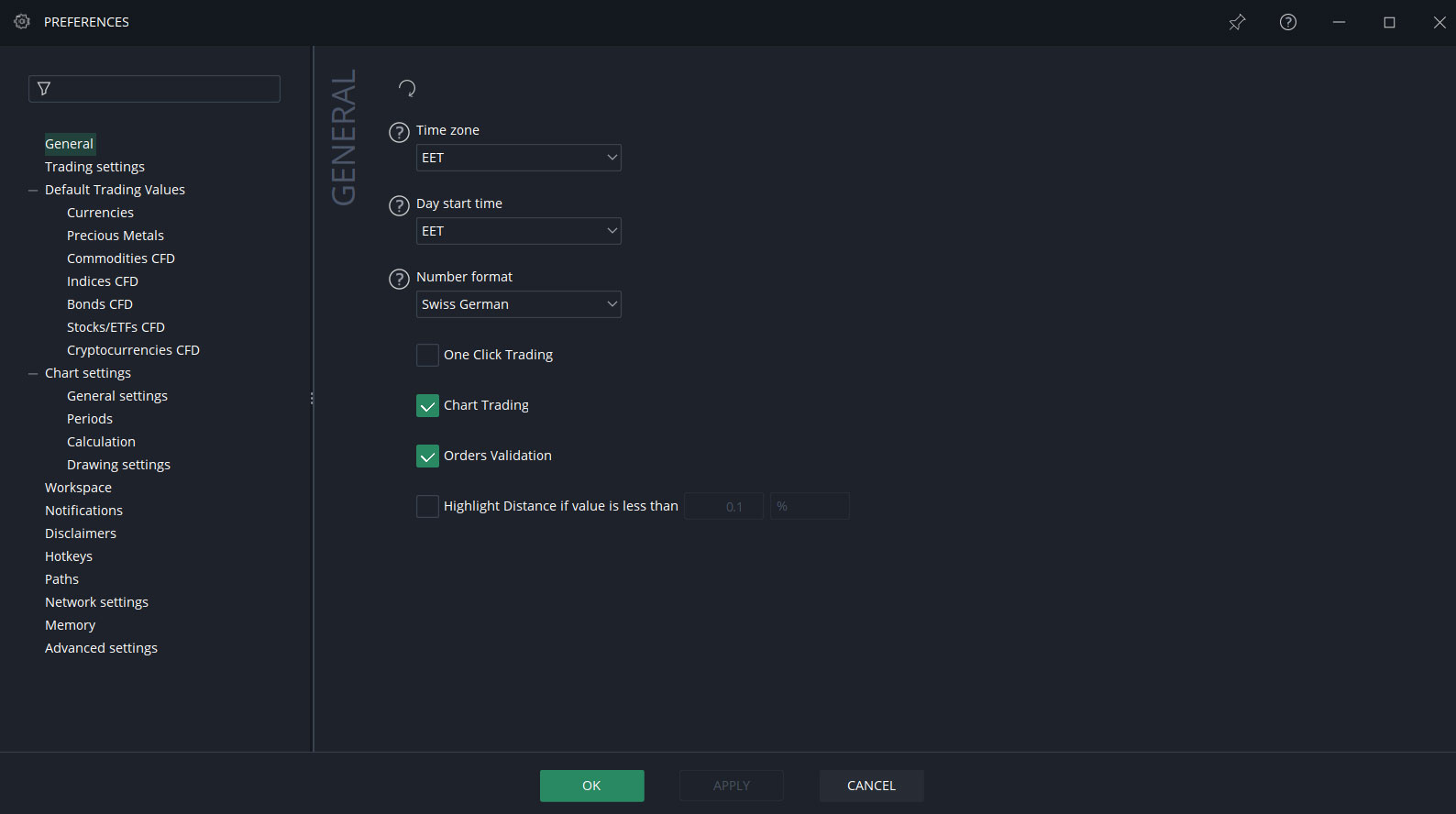Image resolution: width=1456 pixels, height=814 pixels.
Task: Click the filter funnel icon in search box
Action: click(44, 89)
